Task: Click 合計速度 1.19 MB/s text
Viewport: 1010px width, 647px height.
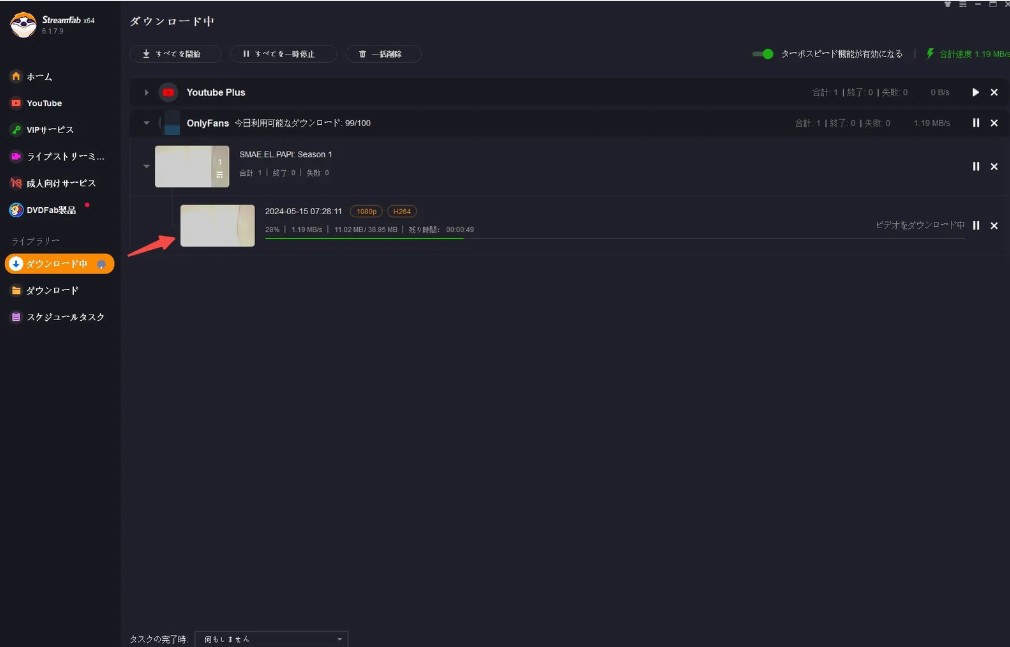Action: pos(975,54)
